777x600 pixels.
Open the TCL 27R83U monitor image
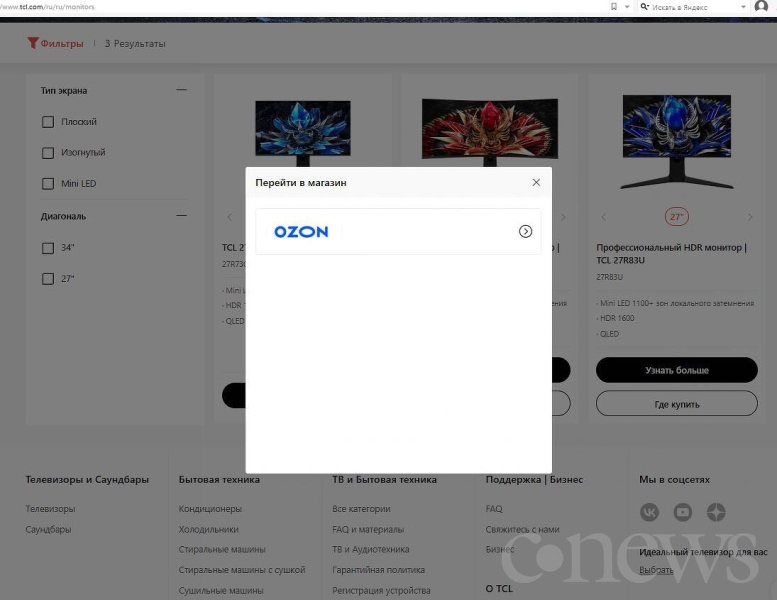click(676, 142)
